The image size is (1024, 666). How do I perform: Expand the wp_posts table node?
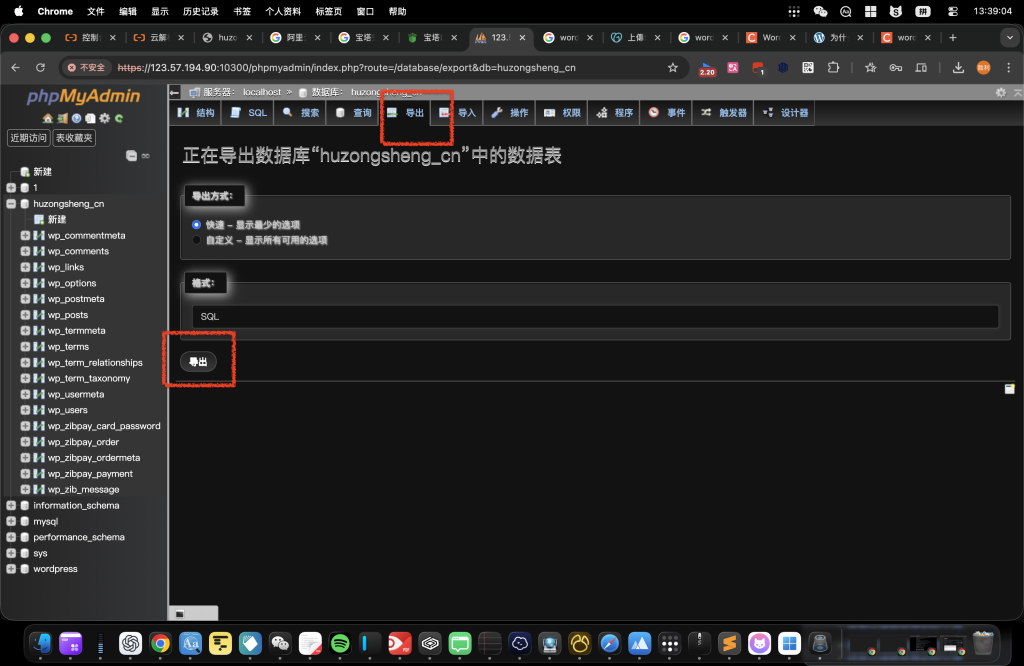(25, 315)
